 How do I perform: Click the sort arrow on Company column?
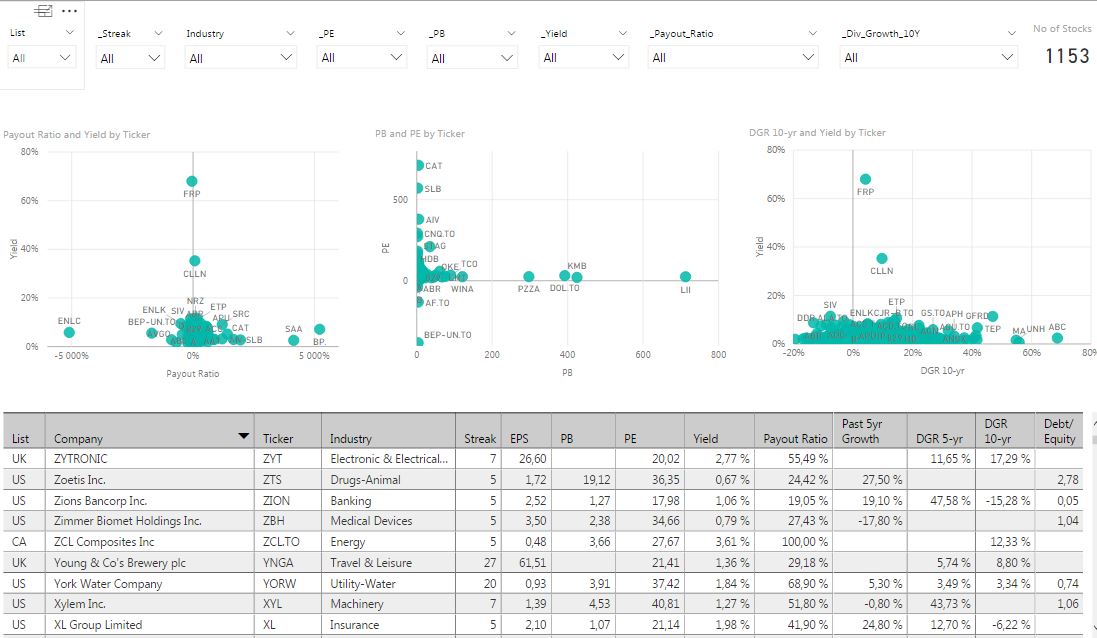(243, 436)
